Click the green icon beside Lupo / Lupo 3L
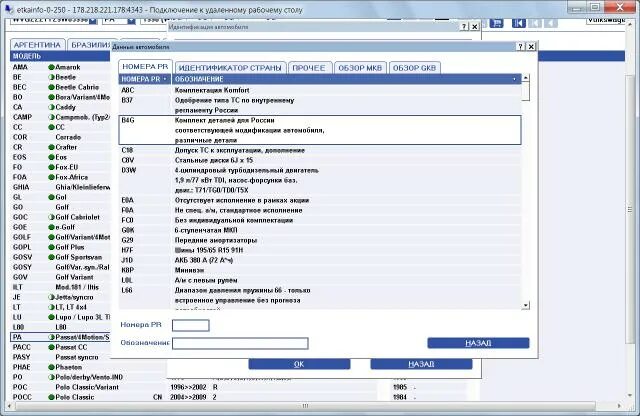 coord(51,317)
